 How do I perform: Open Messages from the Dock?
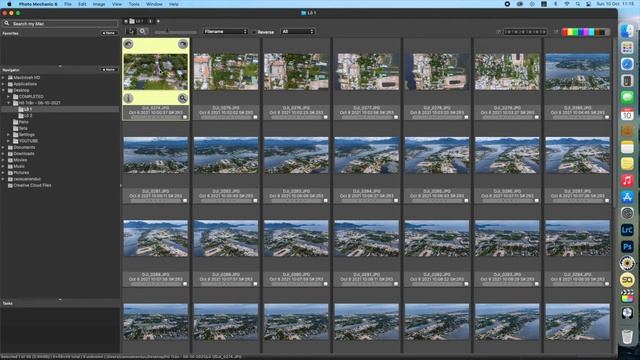tap(627, 97)
